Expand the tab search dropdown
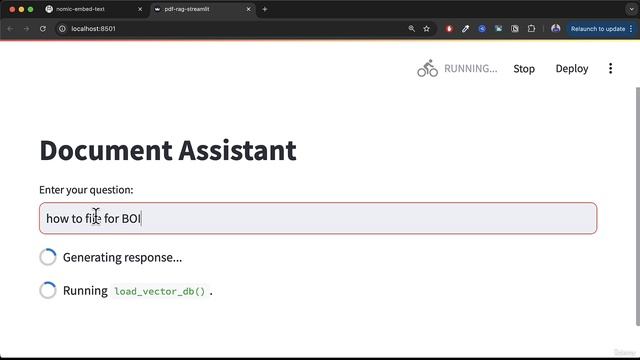The width and height of the screenshot is (640, 360). coord(631,9)
